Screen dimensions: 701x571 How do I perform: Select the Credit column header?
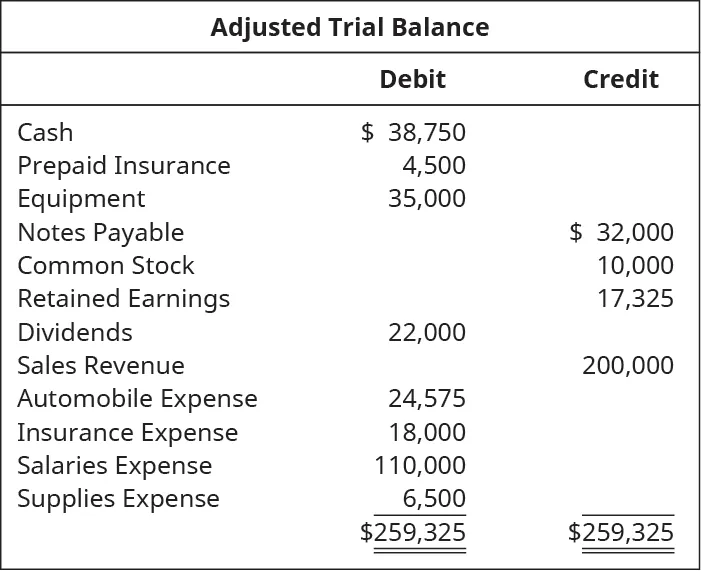(x=621, y=80)
